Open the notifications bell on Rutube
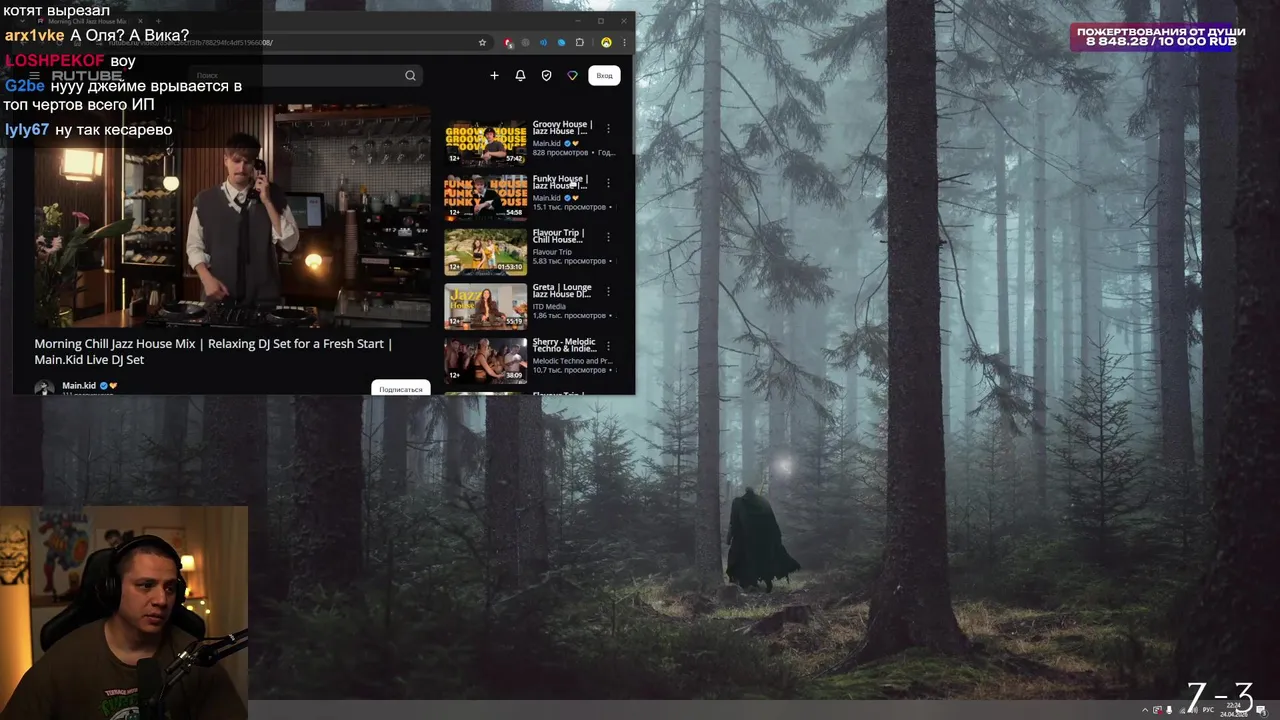This screenshot has width=1280, height=720. (520, 75)
